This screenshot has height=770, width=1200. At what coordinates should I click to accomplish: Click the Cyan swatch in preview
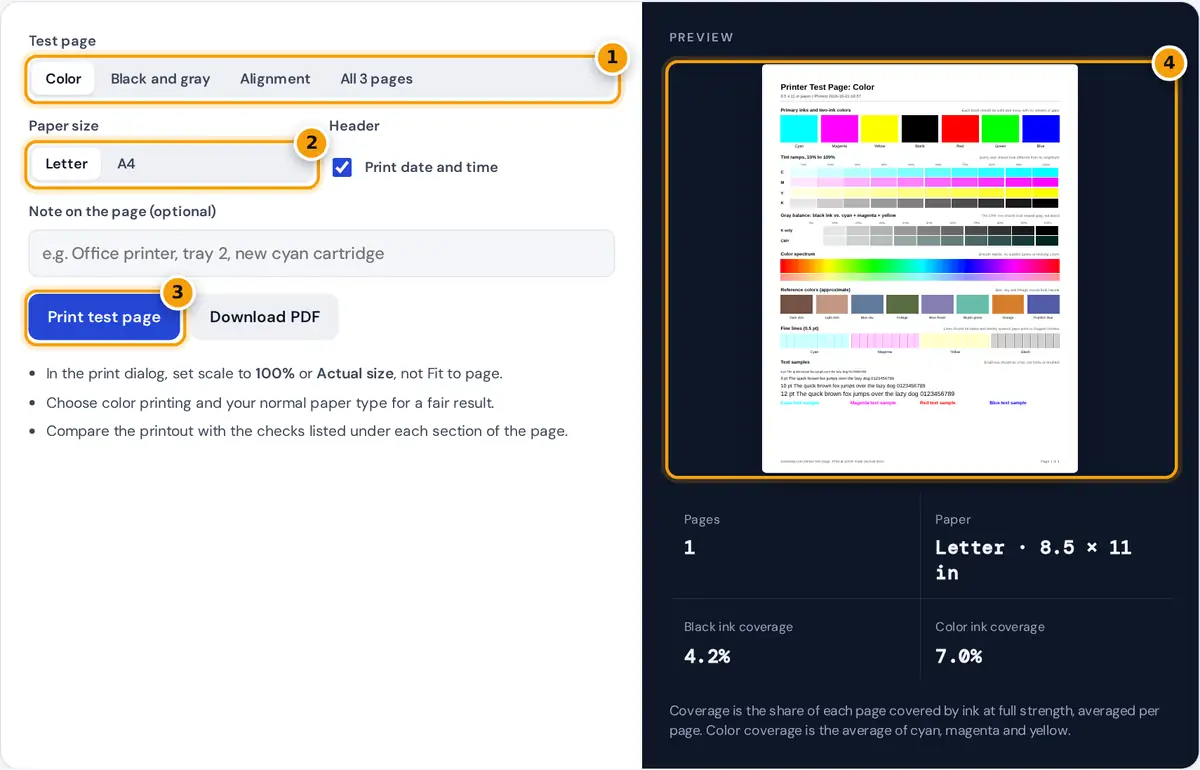(799, 129)
